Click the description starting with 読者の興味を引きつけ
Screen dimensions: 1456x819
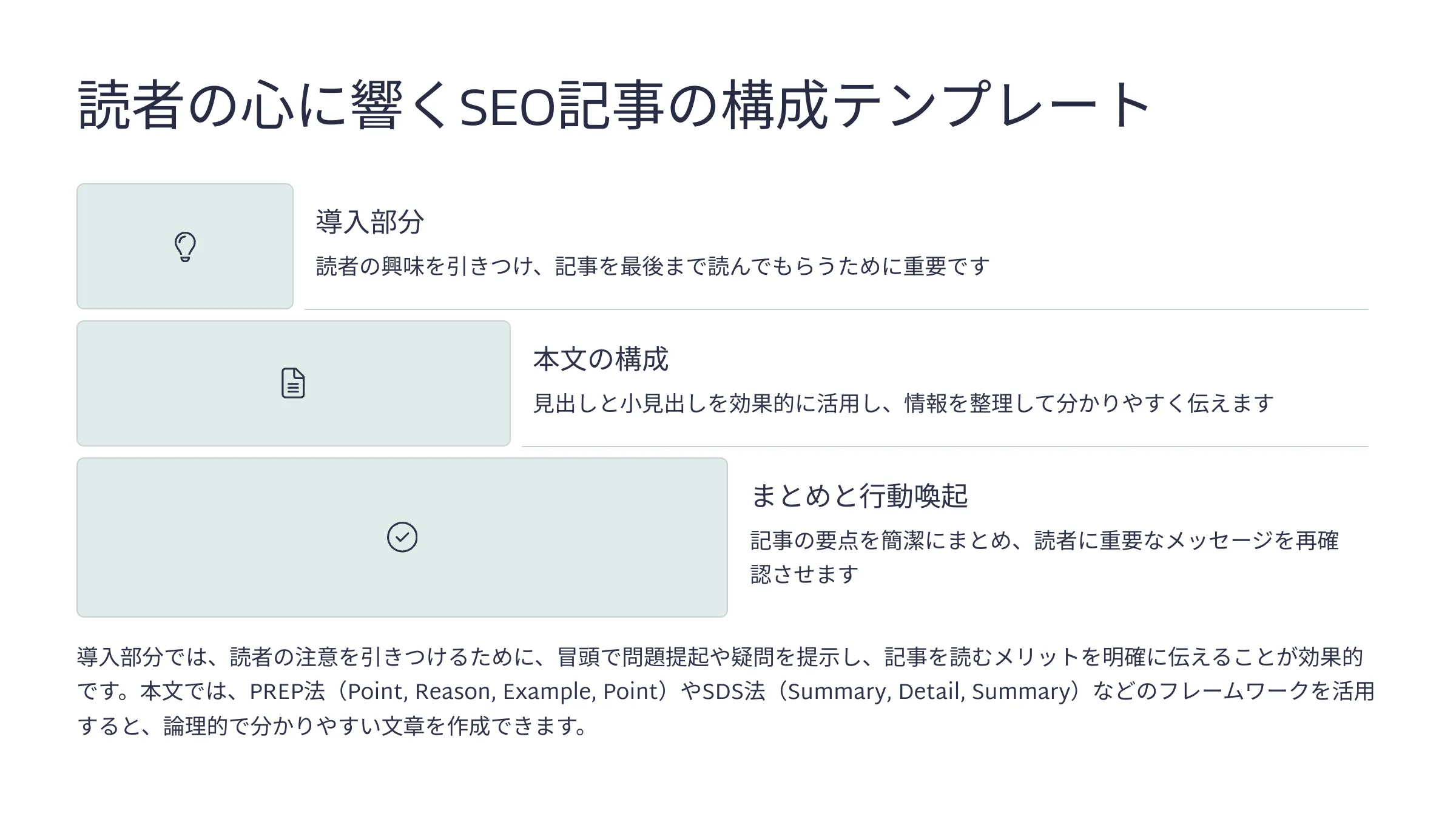(x=652, y=266)
